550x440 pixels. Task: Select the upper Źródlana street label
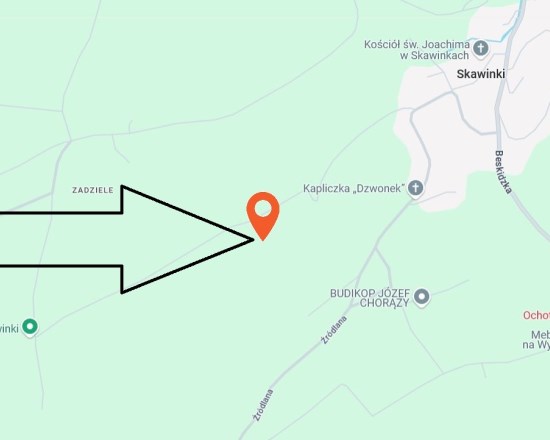coord(334,330)
